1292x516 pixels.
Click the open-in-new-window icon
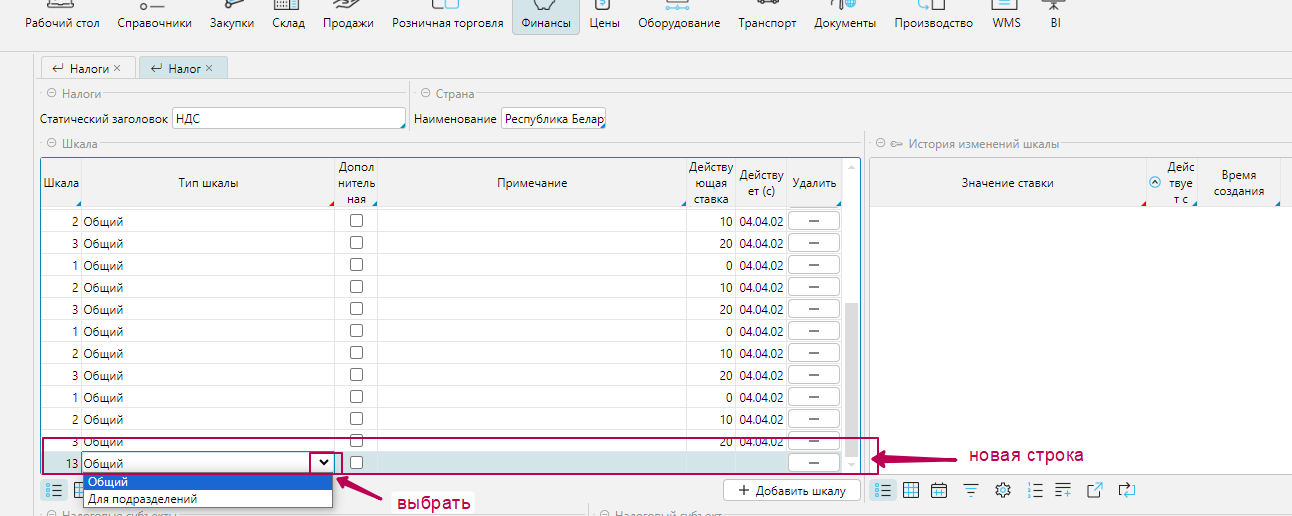click(1095, 490)
